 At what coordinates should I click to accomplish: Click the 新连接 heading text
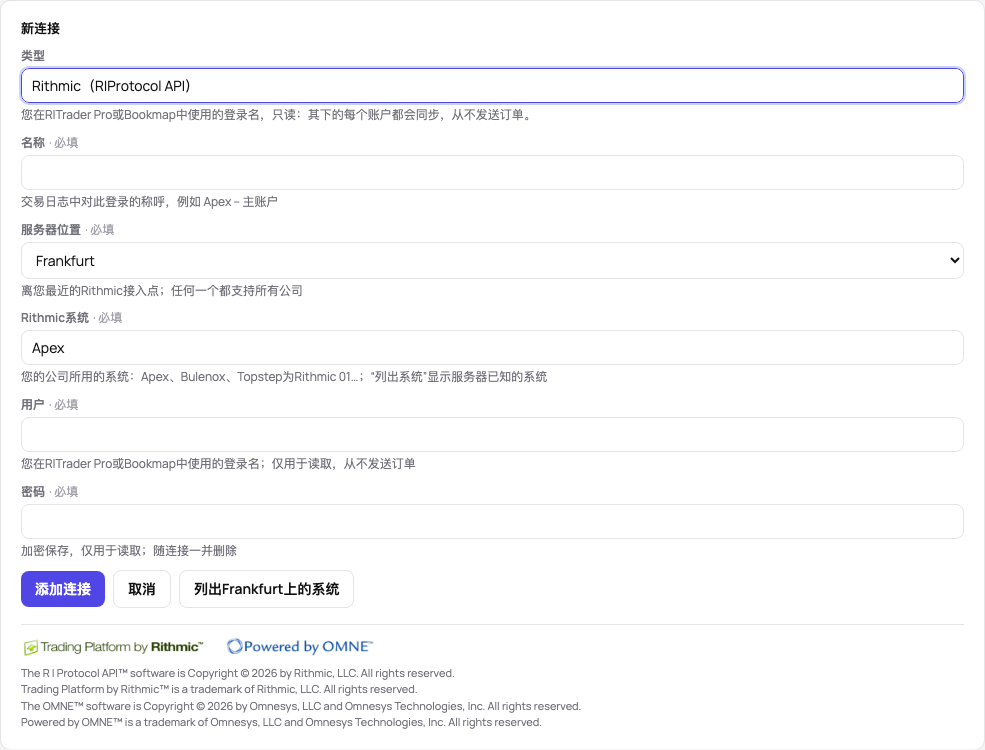[x=40, y=28]
